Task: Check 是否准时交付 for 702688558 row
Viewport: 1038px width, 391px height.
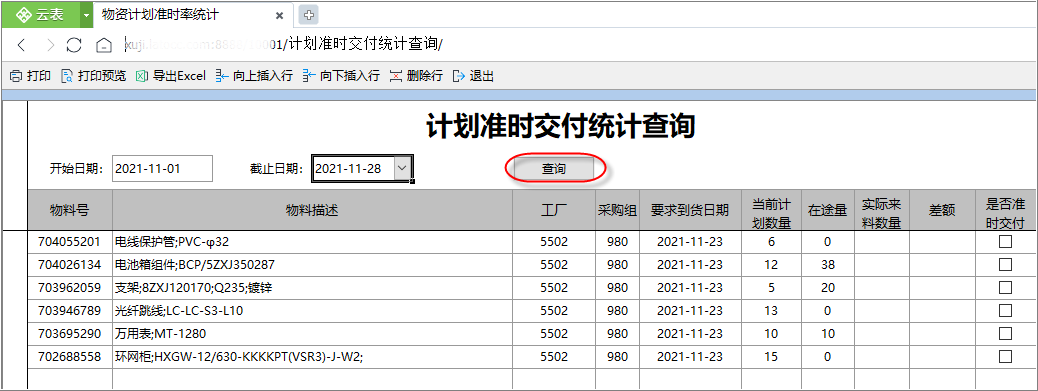Action: (x=1005, y=357)
